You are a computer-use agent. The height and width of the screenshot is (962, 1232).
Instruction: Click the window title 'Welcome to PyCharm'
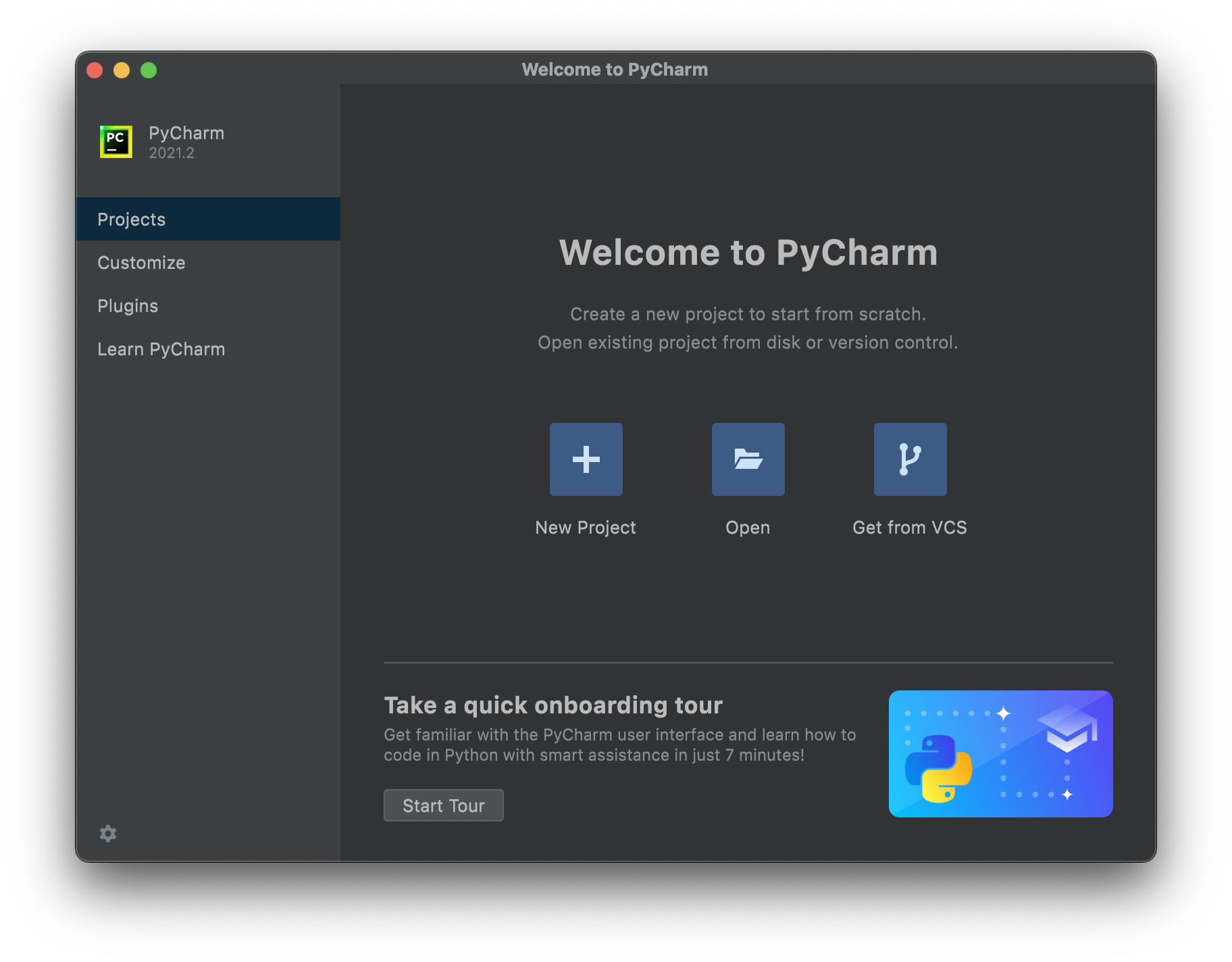(x=615, y=70)
